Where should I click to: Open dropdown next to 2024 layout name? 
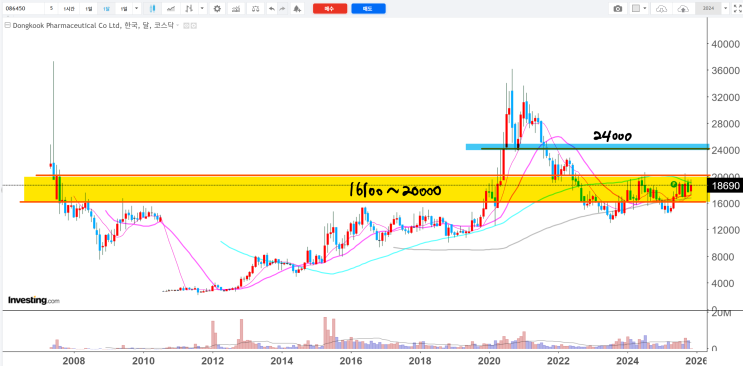point(725,9)
